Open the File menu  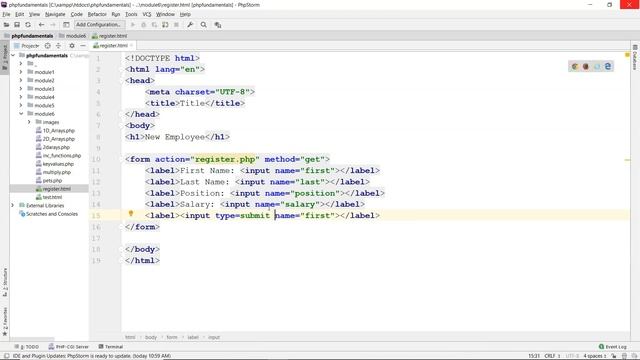pos(7,14)
